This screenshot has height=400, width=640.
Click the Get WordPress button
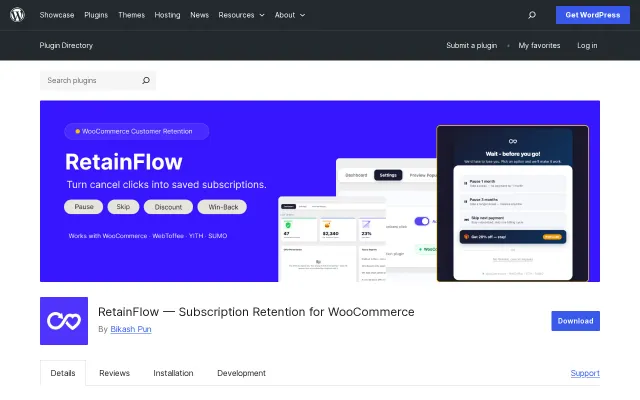[593, 15]
